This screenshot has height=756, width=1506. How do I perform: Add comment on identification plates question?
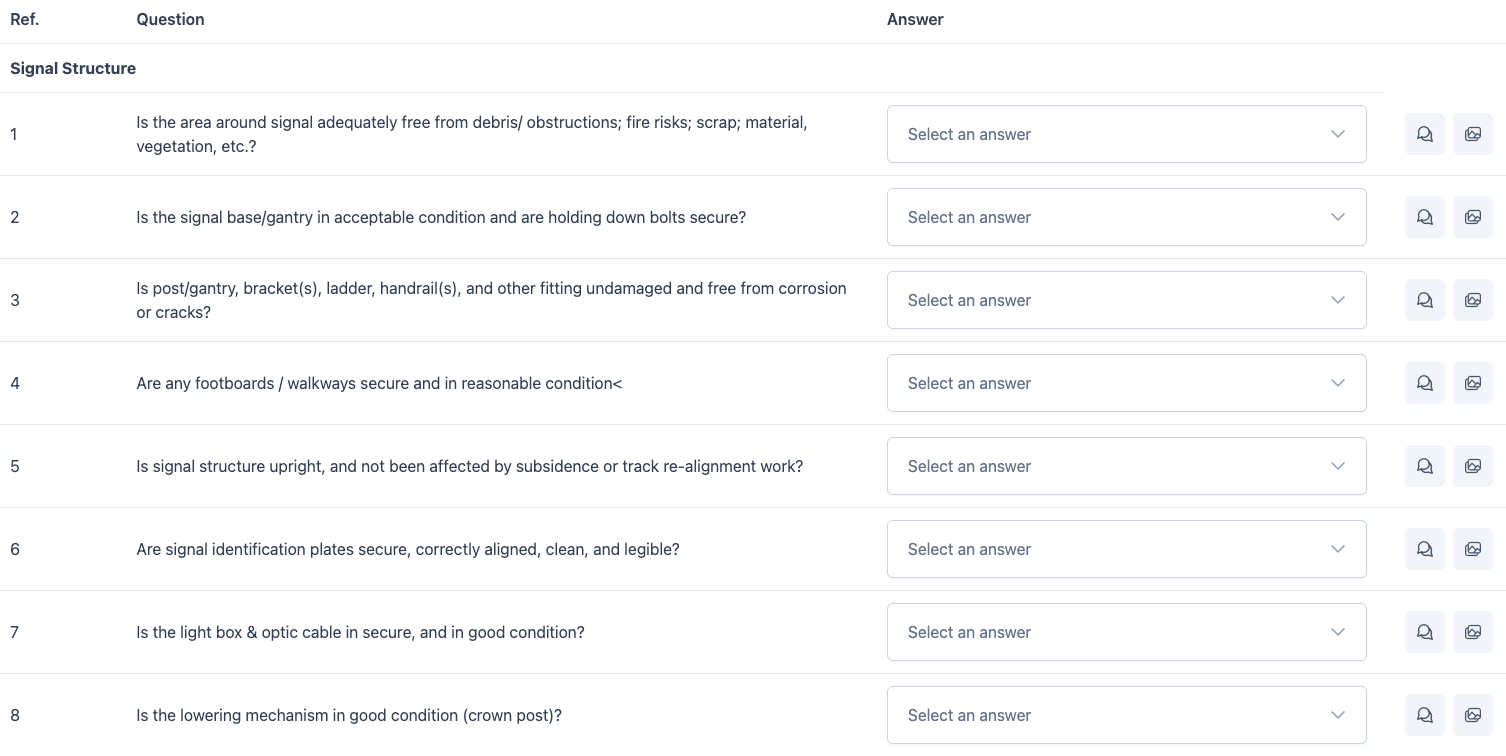coord(1424,549)
